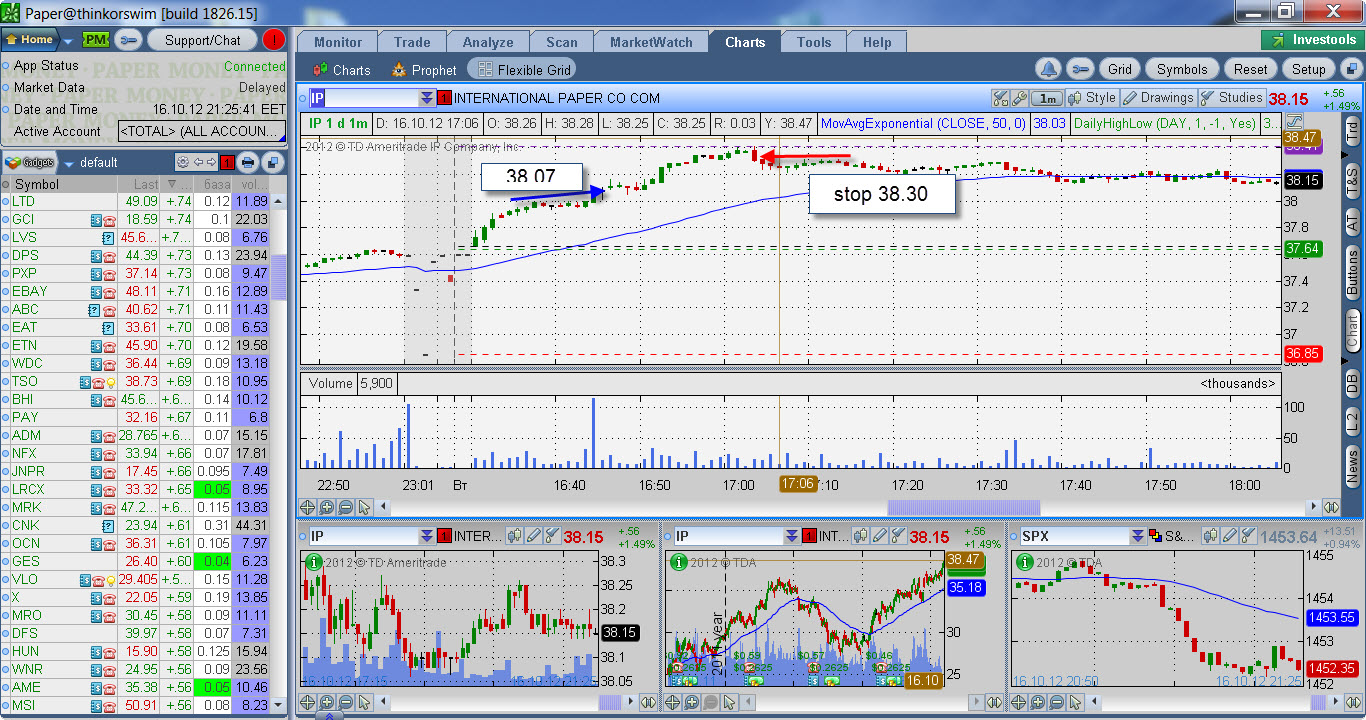Open the Style menu
Screen dimensions: 1366x720
point(1092,98)
